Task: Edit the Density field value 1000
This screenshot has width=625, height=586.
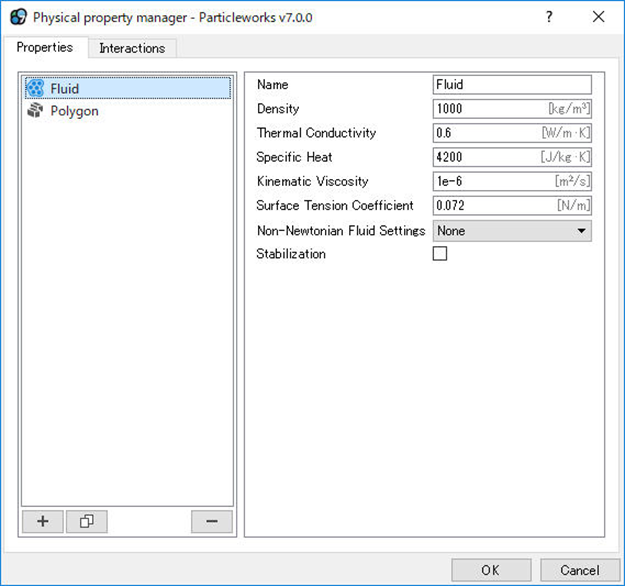Action: (512, 108)
